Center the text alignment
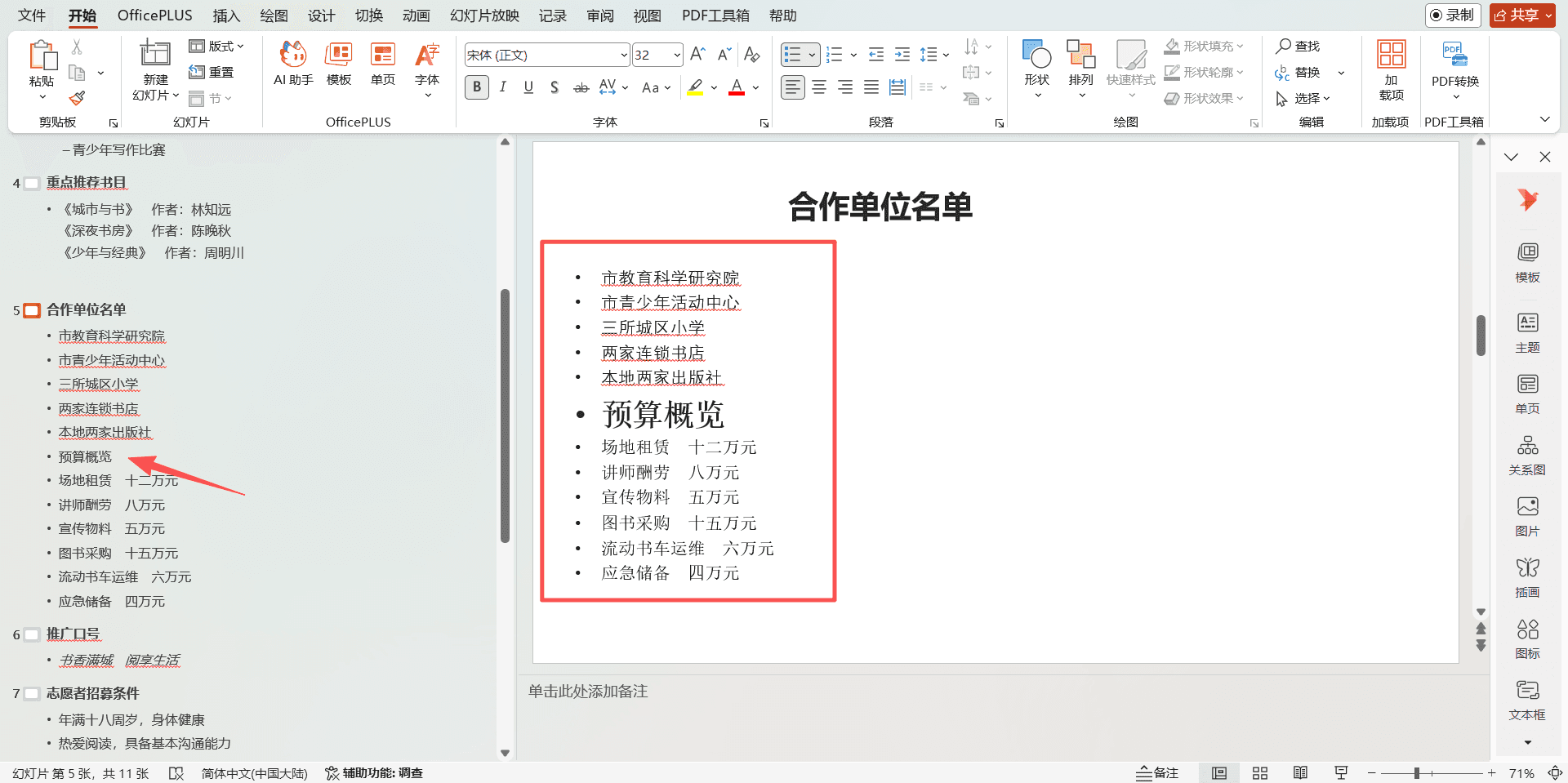The height and width of the screenshot is (783, 1568). [819, 87]
